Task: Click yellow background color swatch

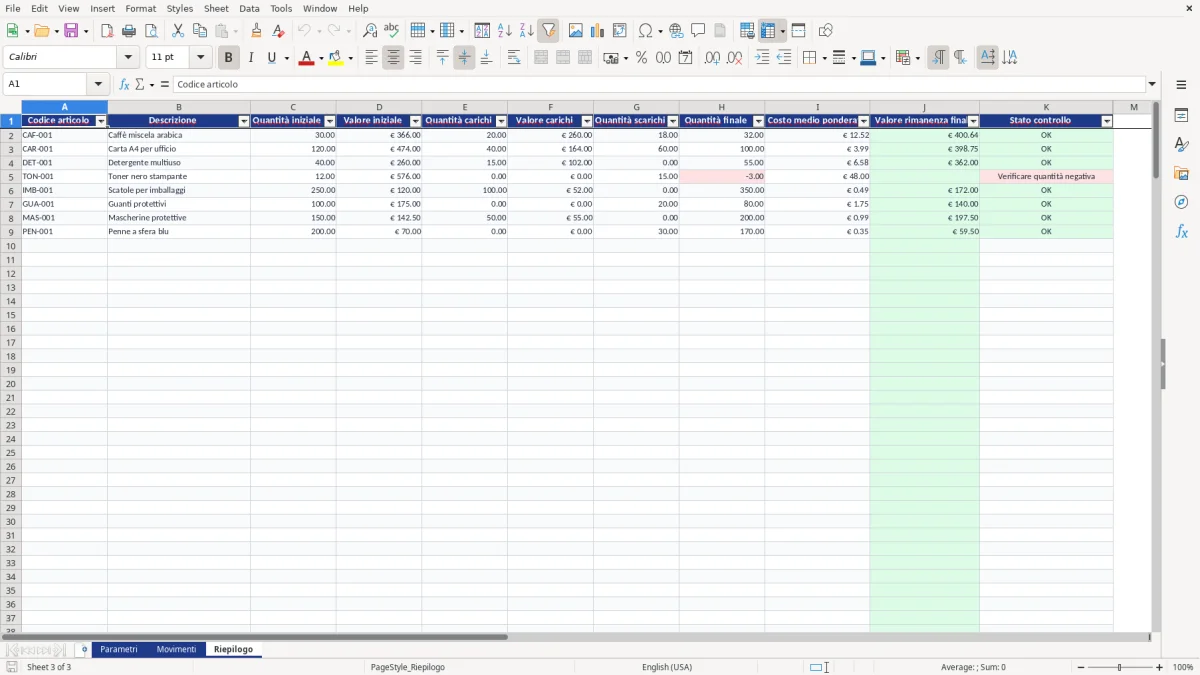Action: (336, 58)
